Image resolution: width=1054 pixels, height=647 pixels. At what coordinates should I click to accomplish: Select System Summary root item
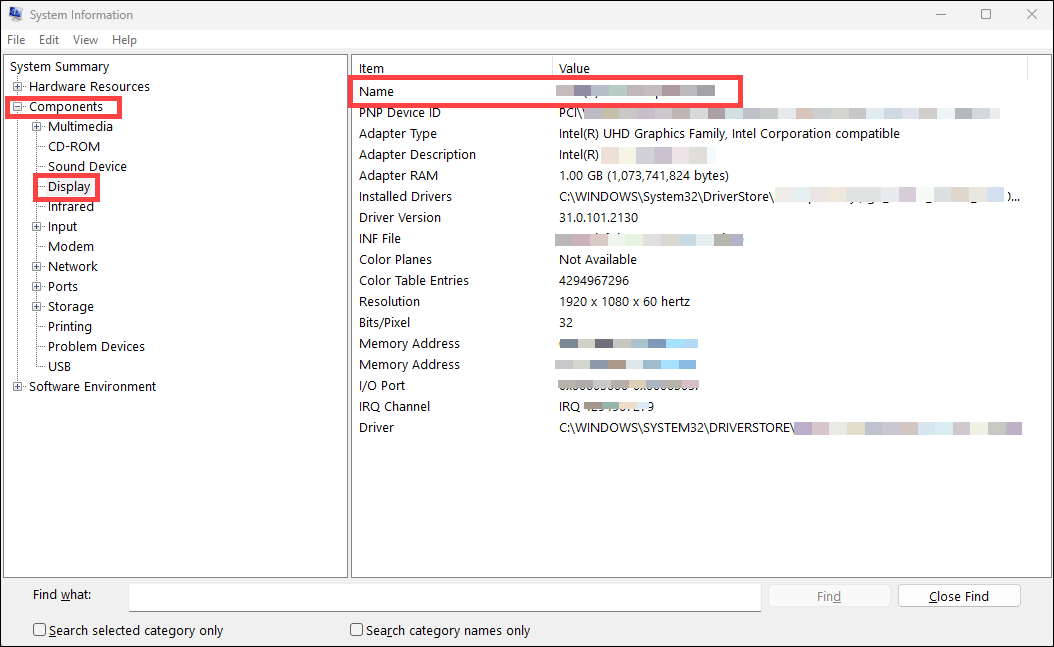pos(59,67)
